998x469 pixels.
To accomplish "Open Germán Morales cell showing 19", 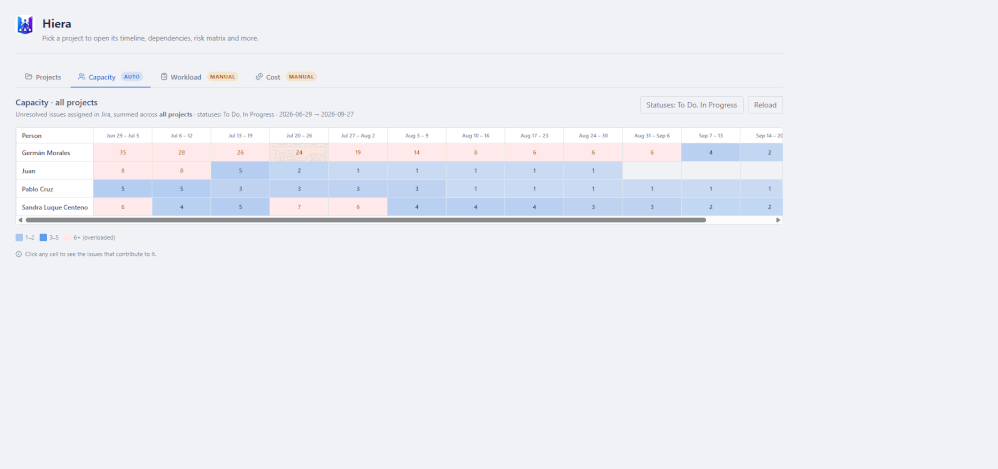I will [x=358, y=153].
